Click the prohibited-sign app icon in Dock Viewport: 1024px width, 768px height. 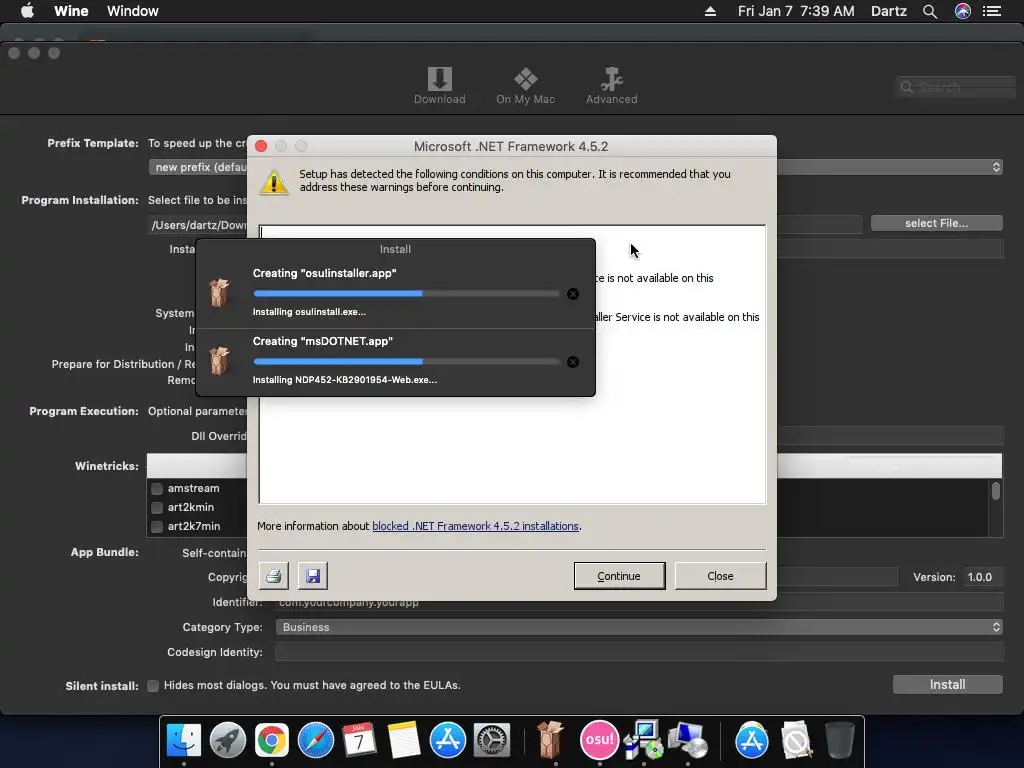point(796,740)
